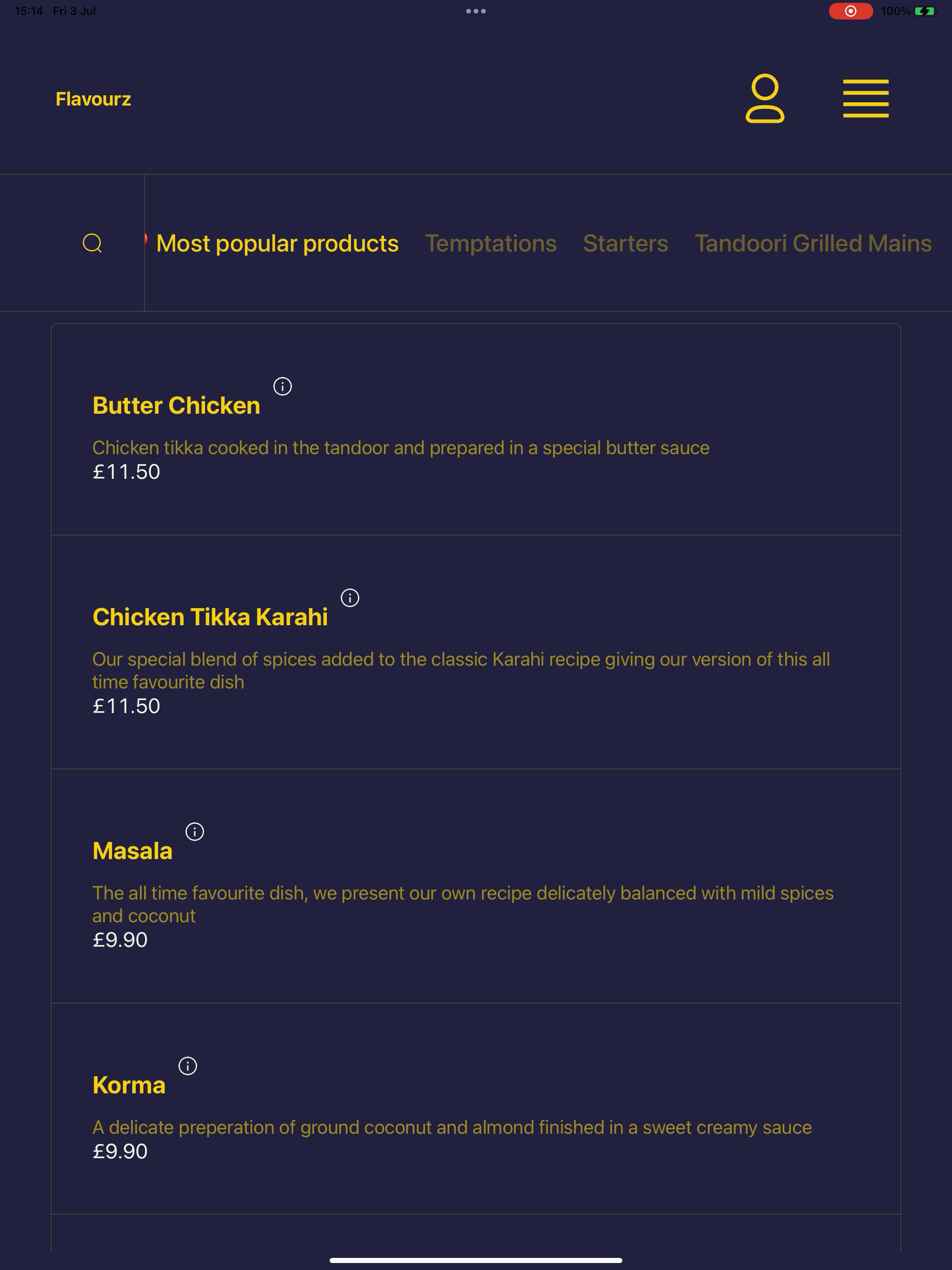Image resolution: width=952 pixels, height=1270 pixels.
Task: Tap the three-dot multitasking control
Action: (476, 11)
